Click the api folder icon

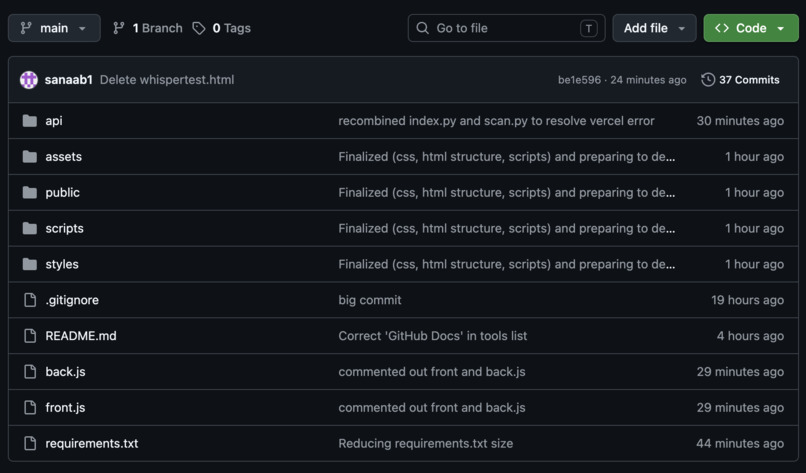point(30,121)
